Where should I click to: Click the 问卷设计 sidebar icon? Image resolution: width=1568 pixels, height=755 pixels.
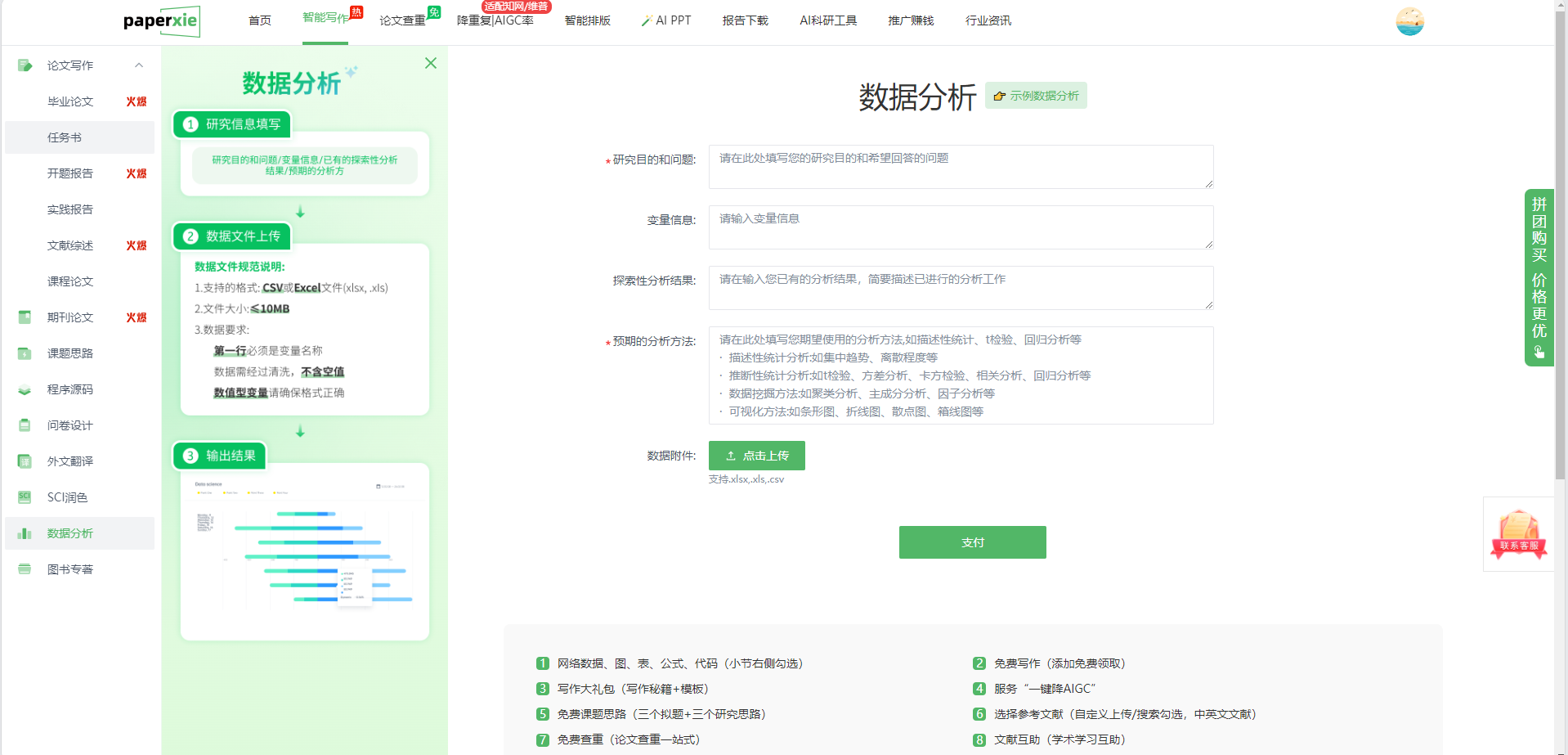[25, 425]
